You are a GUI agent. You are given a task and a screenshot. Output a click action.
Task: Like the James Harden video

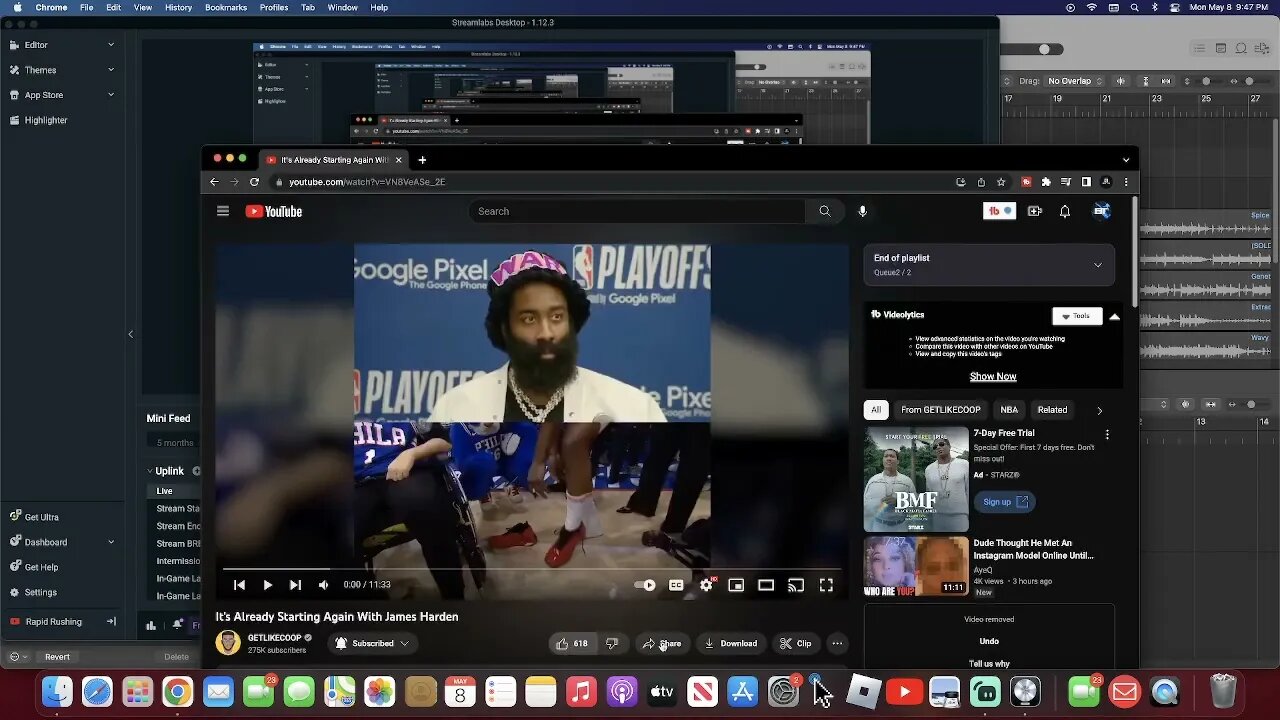[x=572, y=643]
